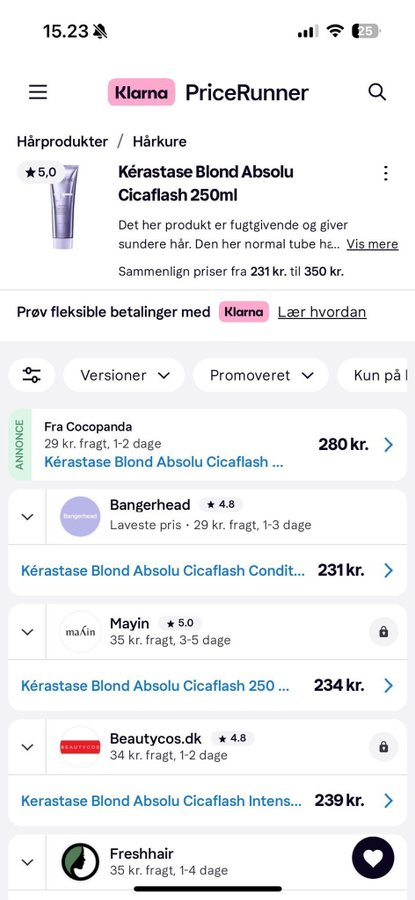Screen dimensions: 415x900
Task: Open the three-dot product options menu
Action: point(386,173)
